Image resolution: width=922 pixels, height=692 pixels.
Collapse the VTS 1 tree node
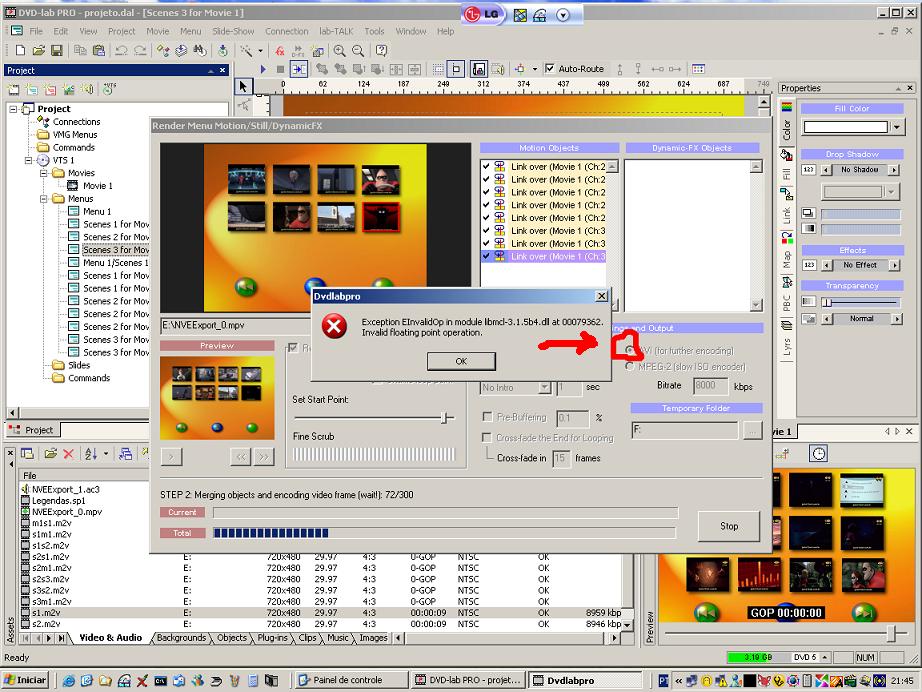(x=28, y=160)
